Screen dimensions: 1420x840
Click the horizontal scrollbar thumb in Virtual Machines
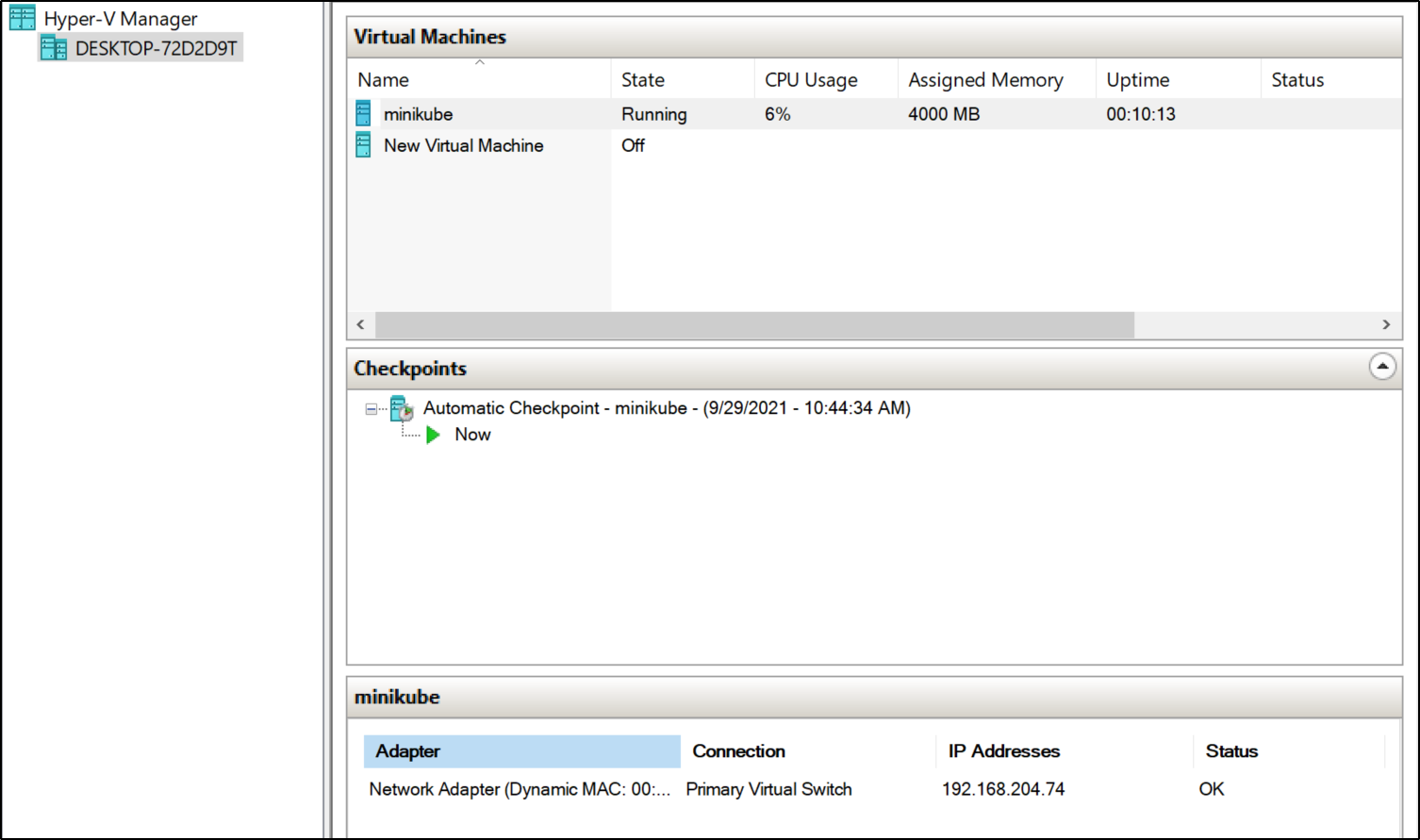754,324
